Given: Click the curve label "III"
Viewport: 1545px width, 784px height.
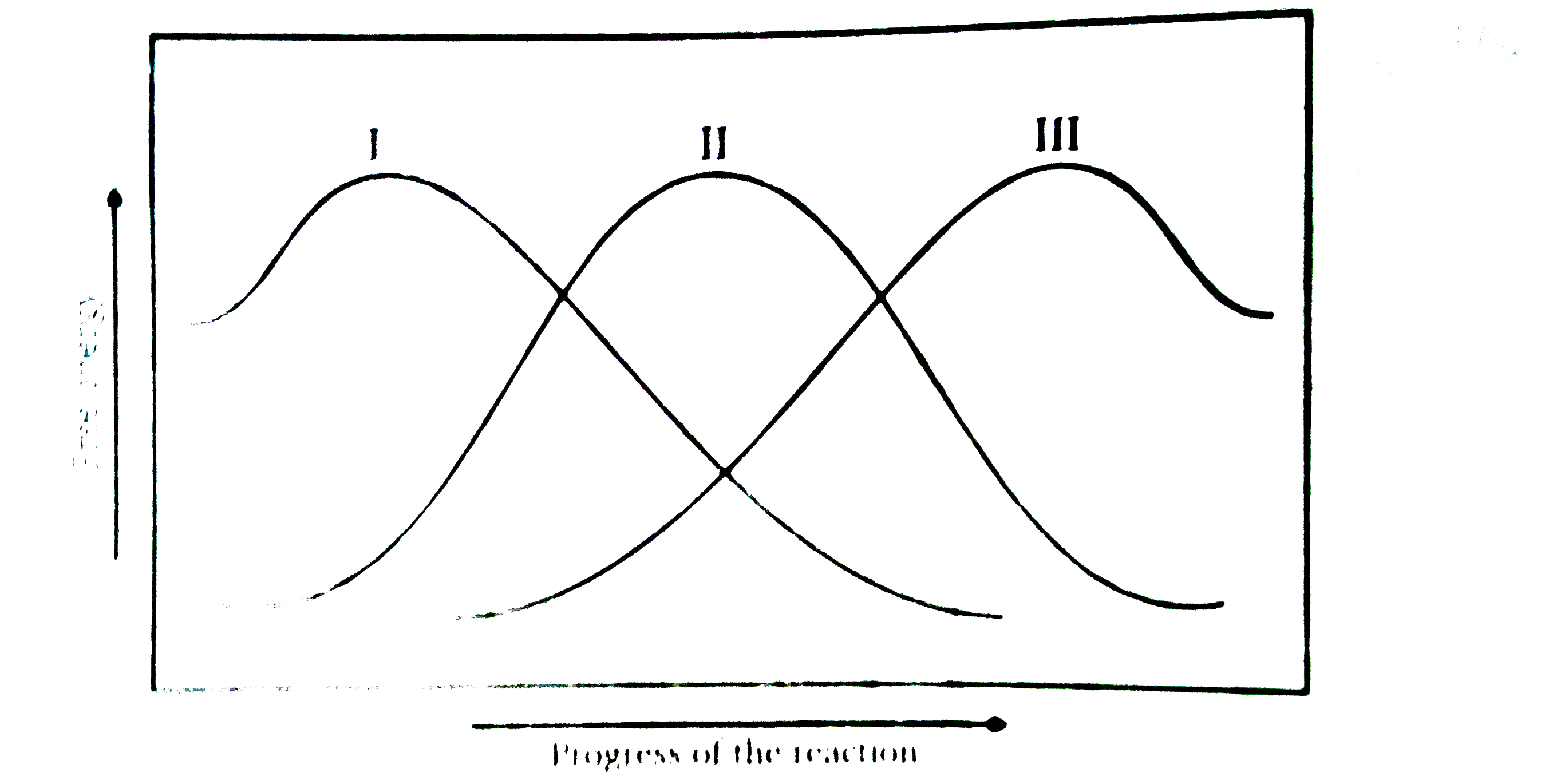Looking at the screenshot, I should [x=1057, y=134].
